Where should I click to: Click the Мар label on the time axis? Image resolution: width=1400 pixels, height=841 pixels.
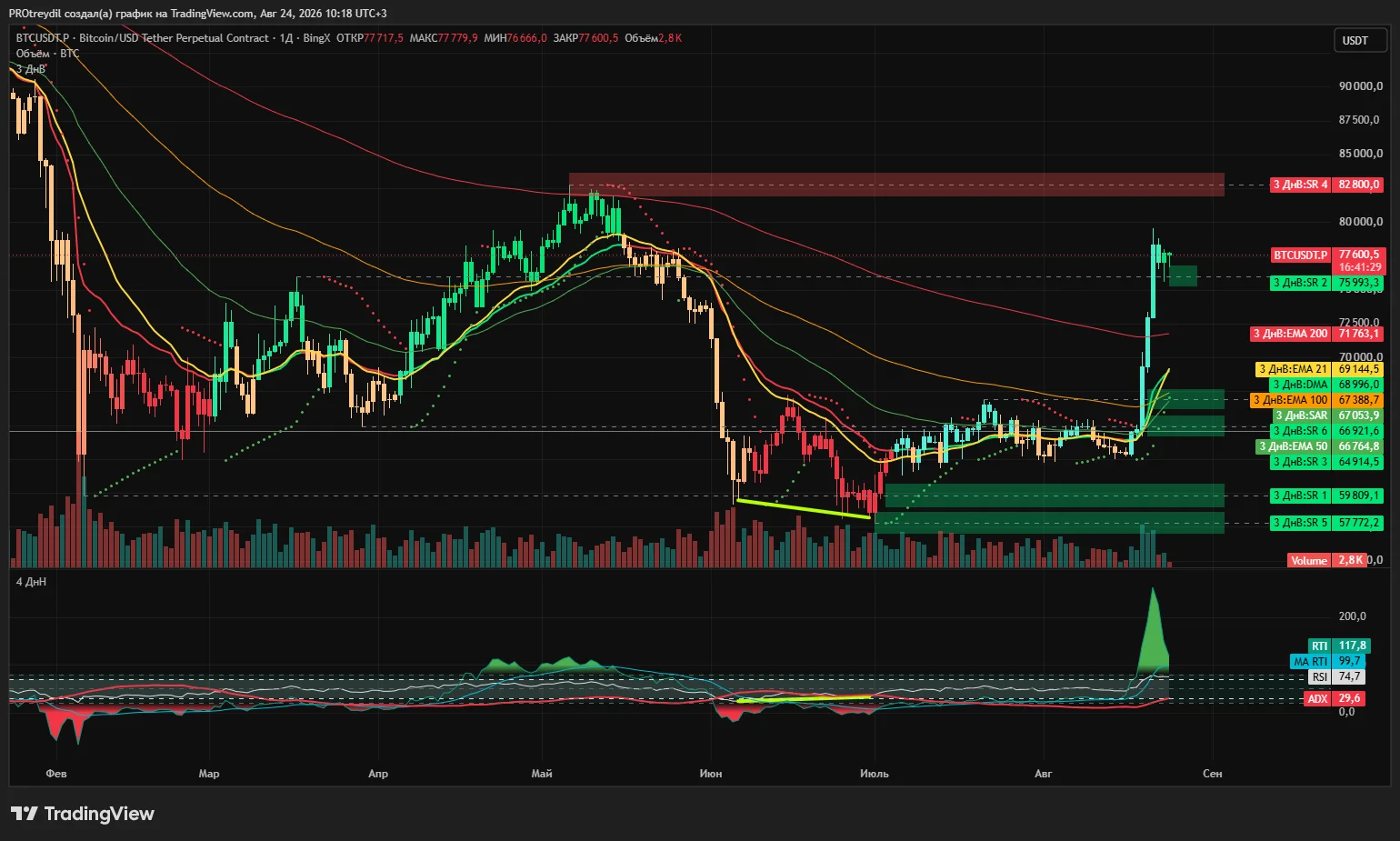[x=209, y=774]
